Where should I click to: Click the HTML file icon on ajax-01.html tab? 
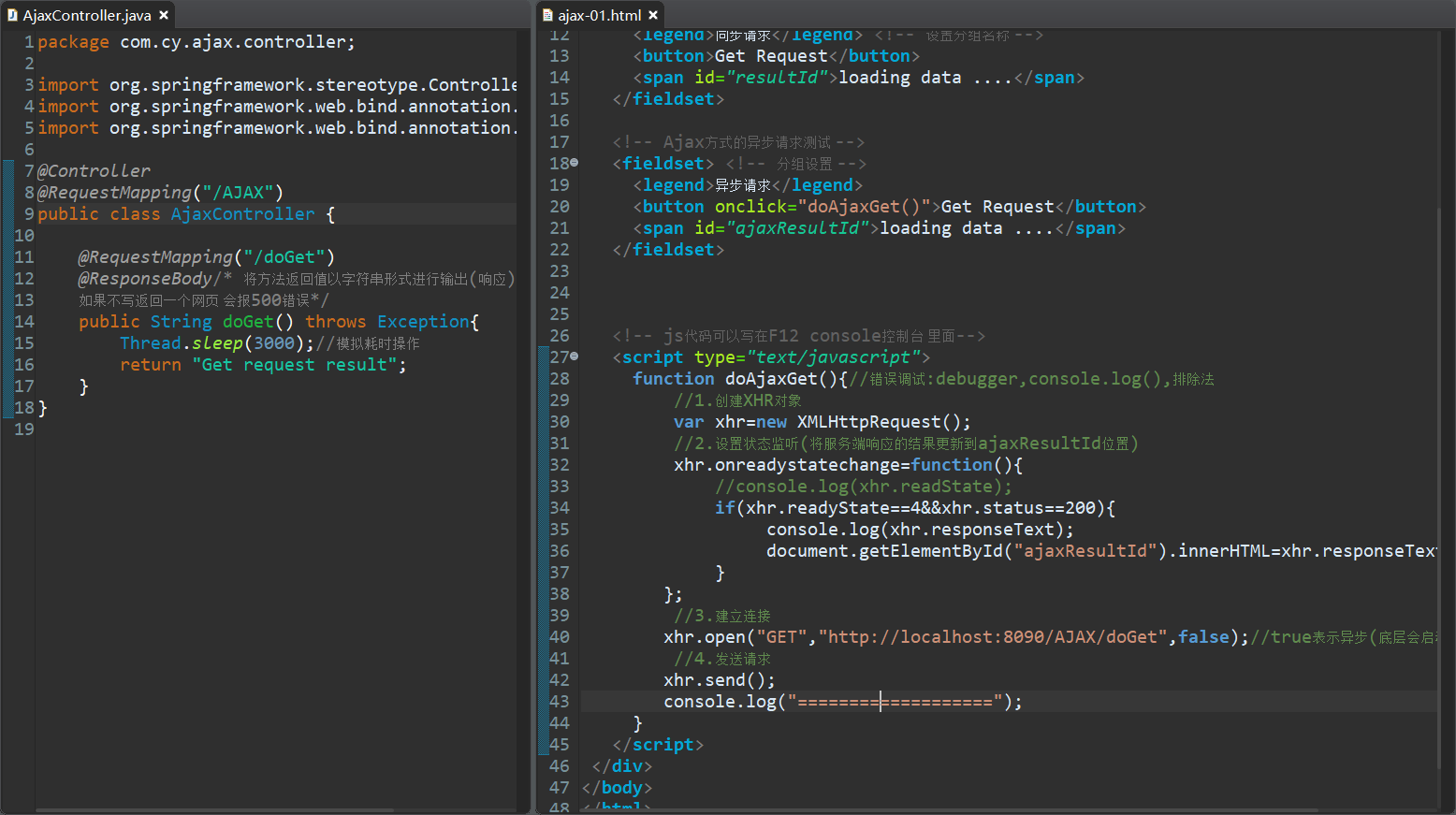[547, 15]
